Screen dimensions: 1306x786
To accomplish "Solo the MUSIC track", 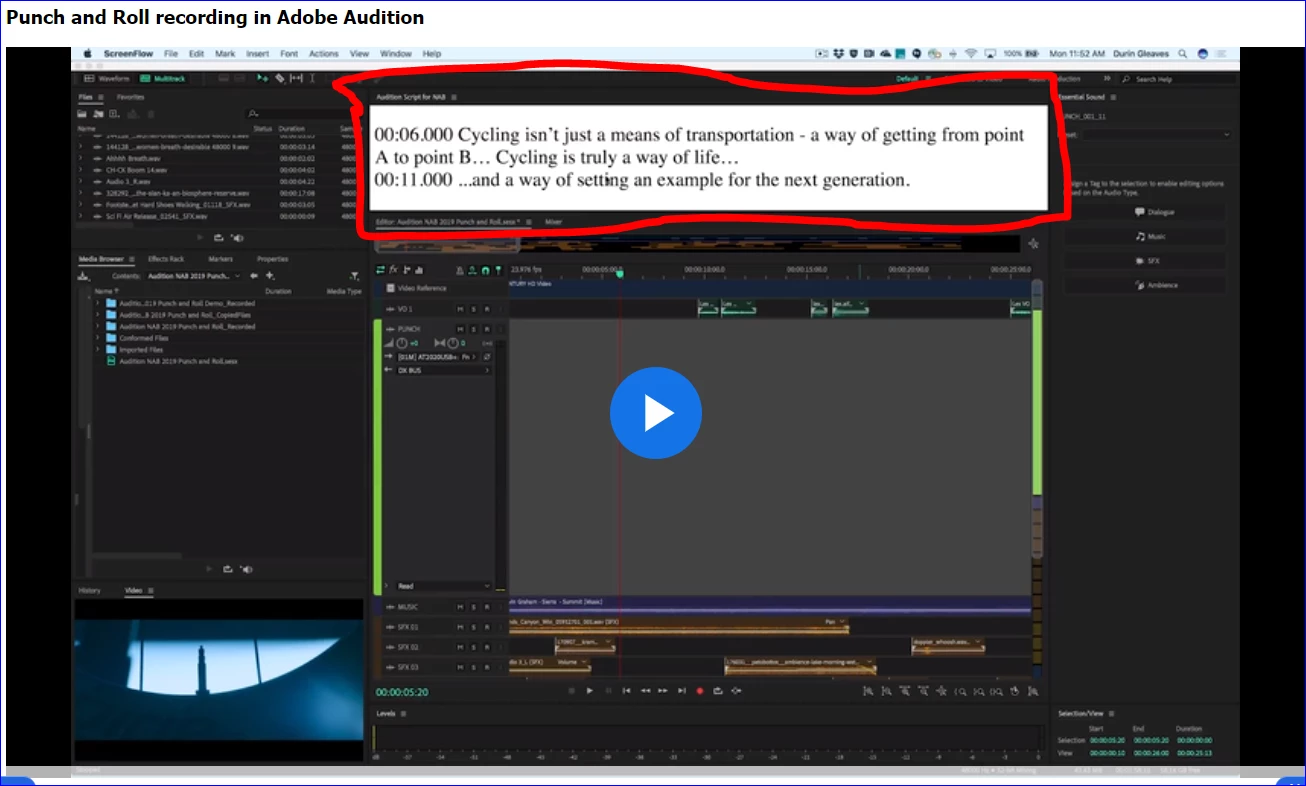I will (x=474, y=607).
